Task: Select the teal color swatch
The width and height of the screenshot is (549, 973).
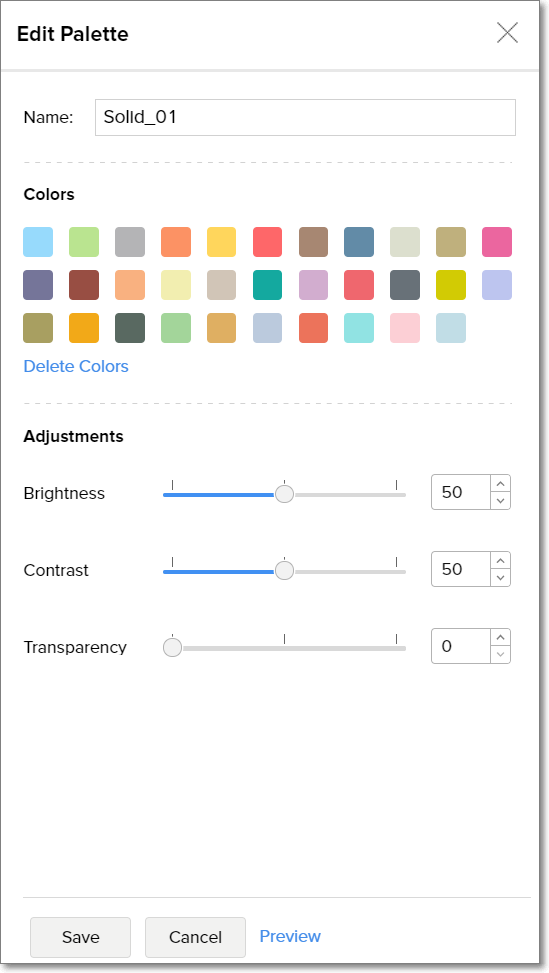Action: pyautogui.click(x=267, y=285)
